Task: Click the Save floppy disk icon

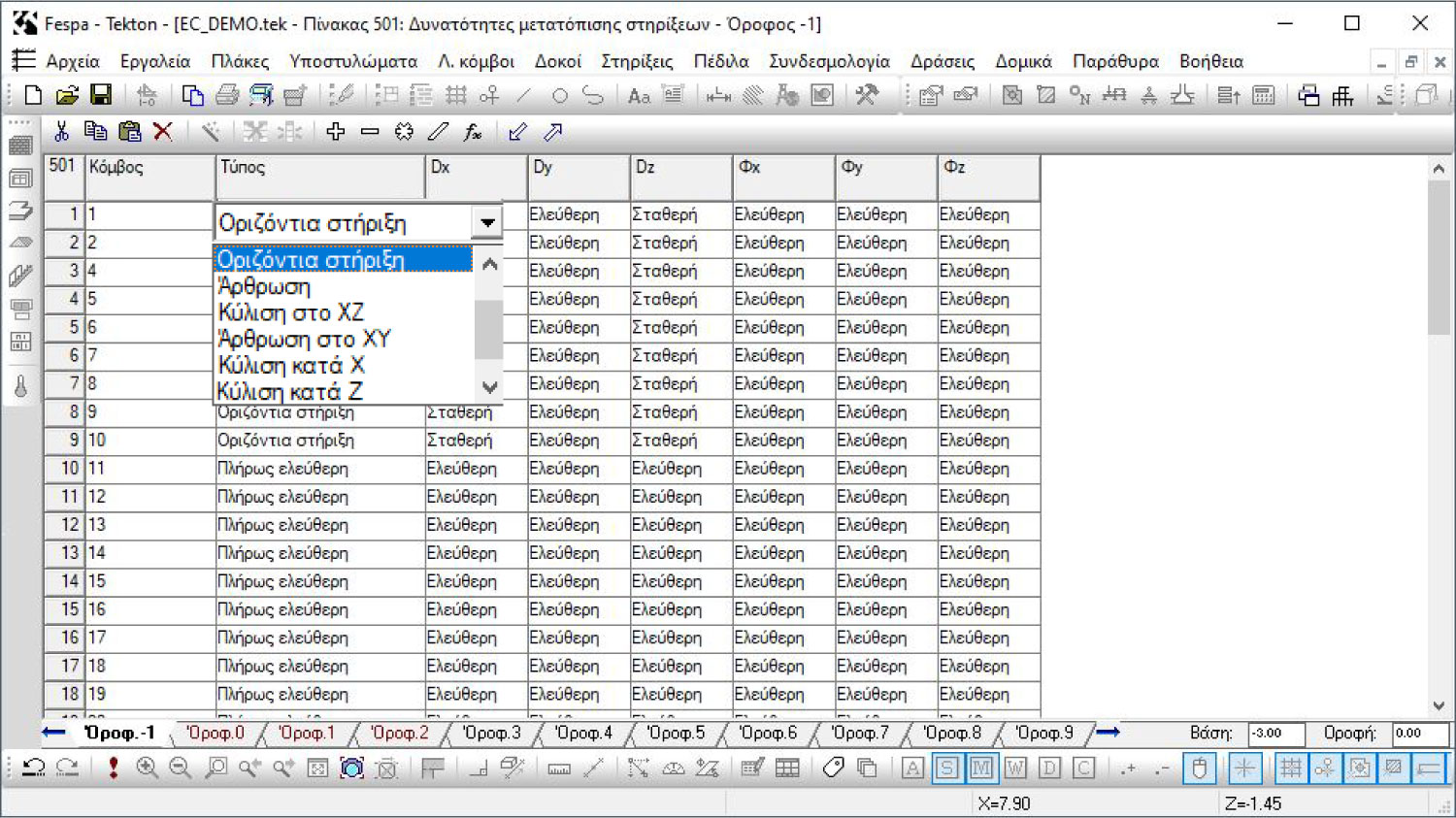Action: (x=101, y=95)
